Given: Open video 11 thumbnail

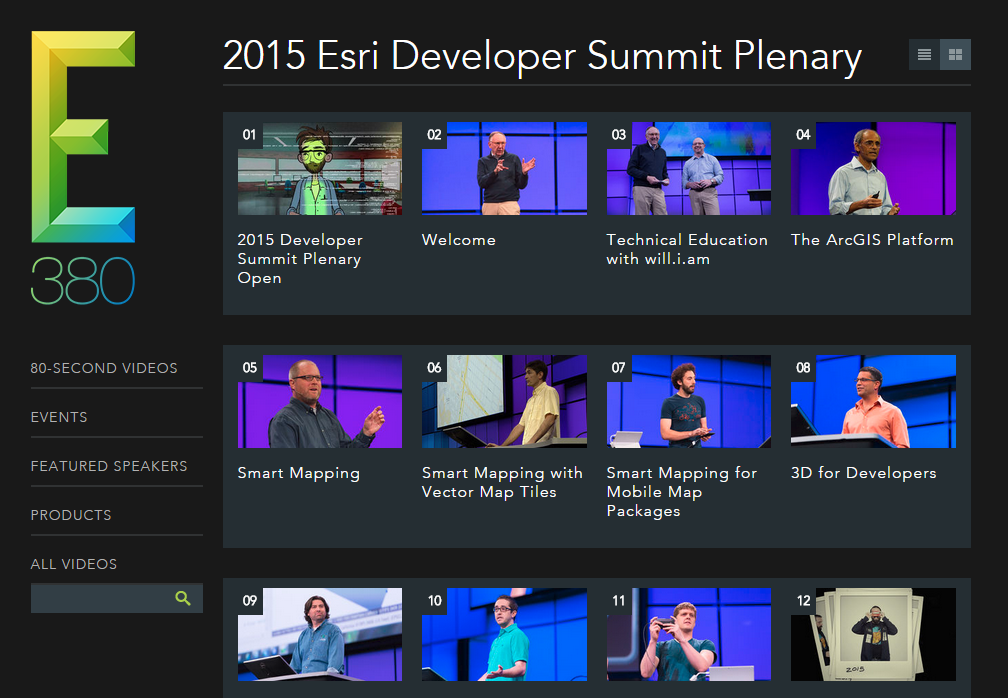Looking at the screenshot, I should pos(688,634).
